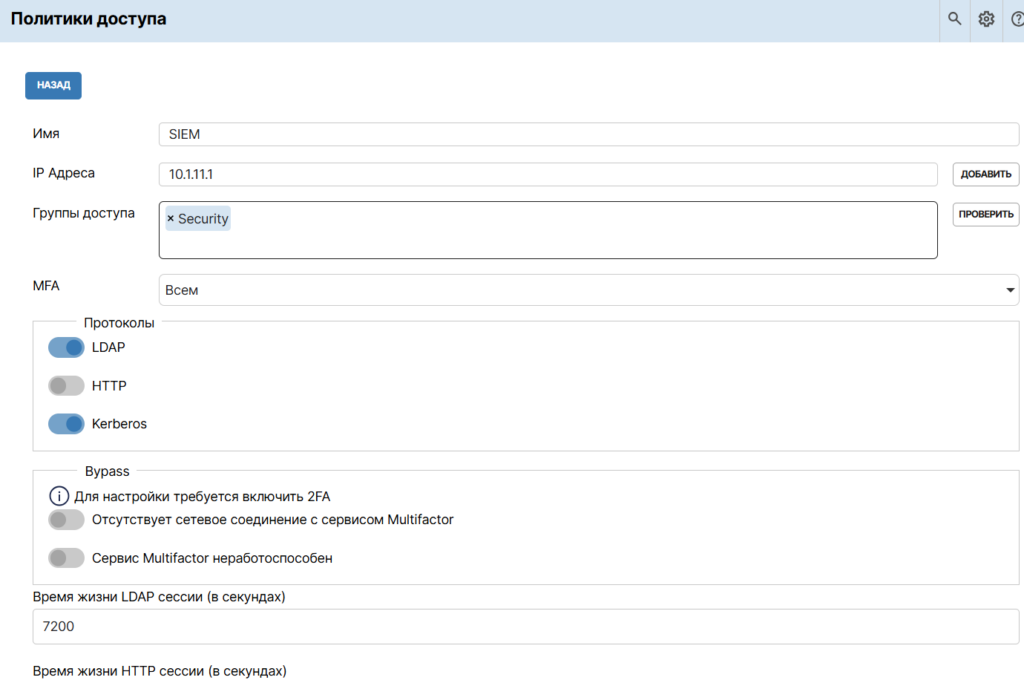Click the info icon in Bypass section

click(x=59, y=495)
